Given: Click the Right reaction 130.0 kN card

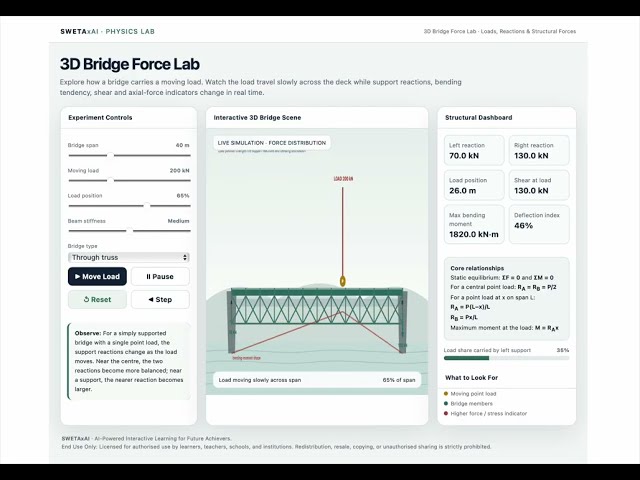Looking at the screenshot, I should click(x=539, y=151).
